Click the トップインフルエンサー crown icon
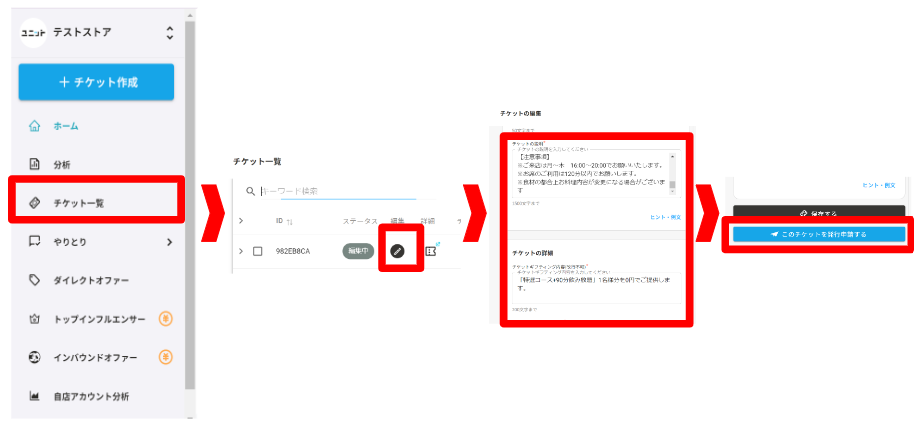 (34, 319)
